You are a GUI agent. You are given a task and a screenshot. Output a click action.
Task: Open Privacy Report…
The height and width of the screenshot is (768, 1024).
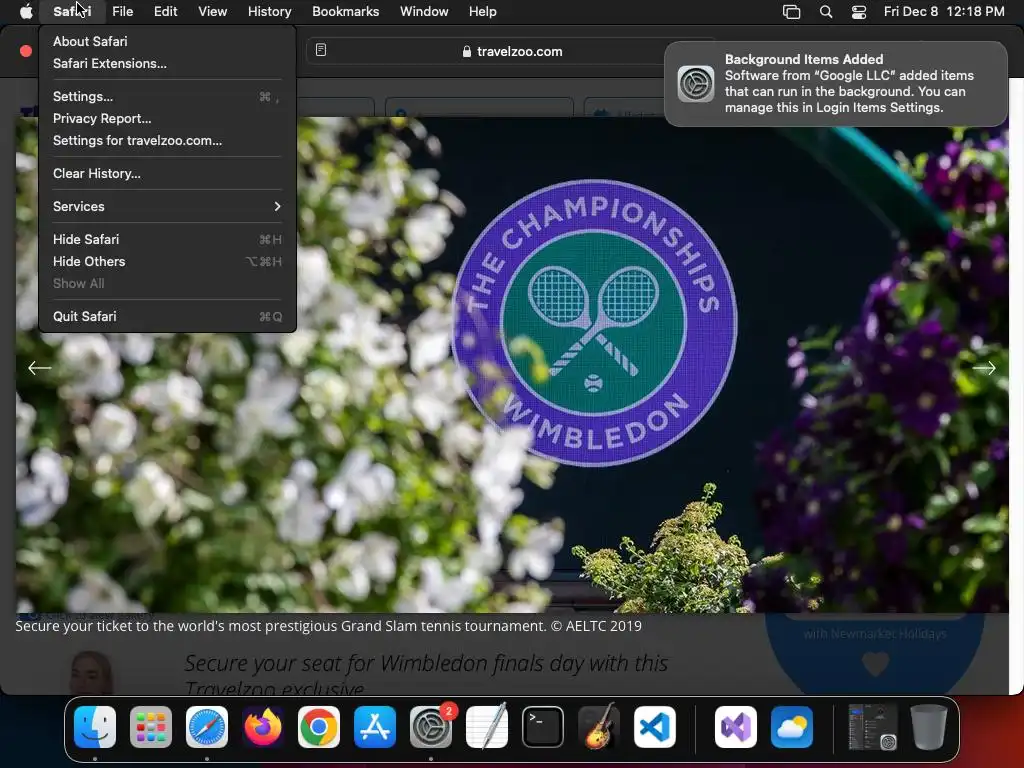(167, 118)
